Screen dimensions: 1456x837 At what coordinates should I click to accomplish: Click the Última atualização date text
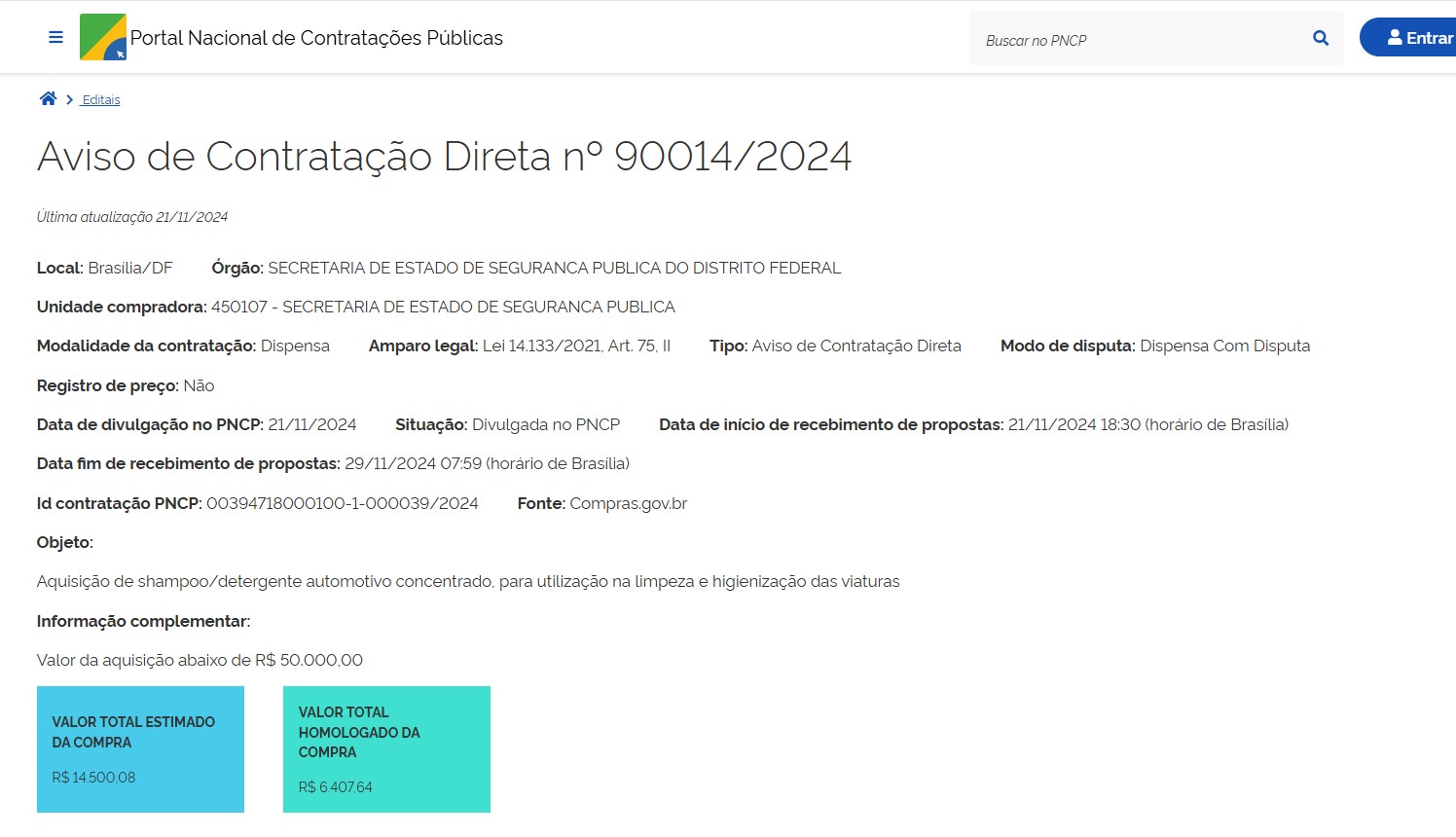tap(132, 217)
